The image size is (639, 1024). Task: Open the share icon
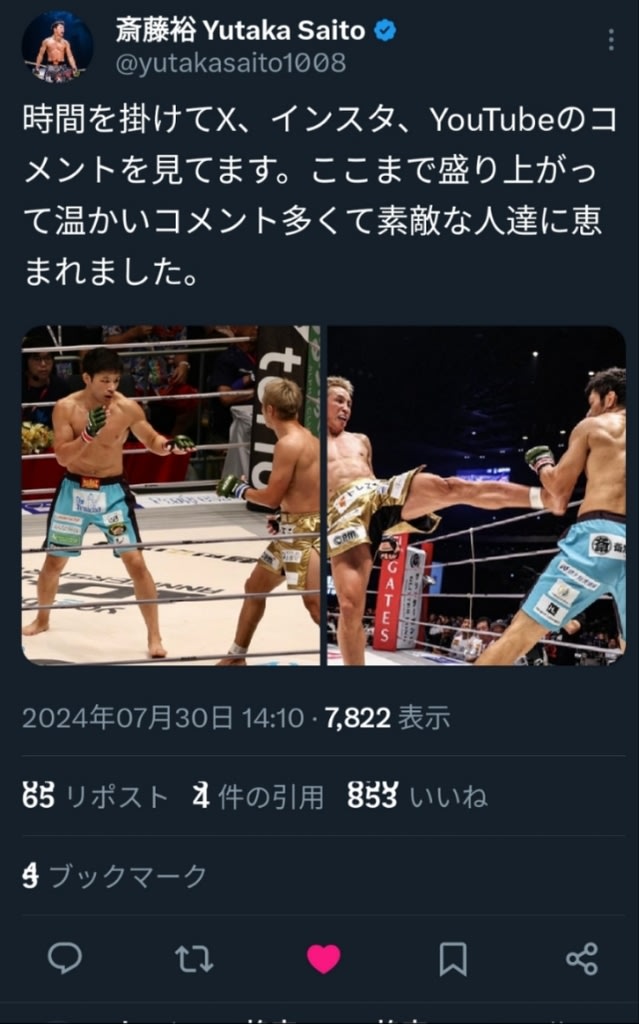[x=582, y=959]
